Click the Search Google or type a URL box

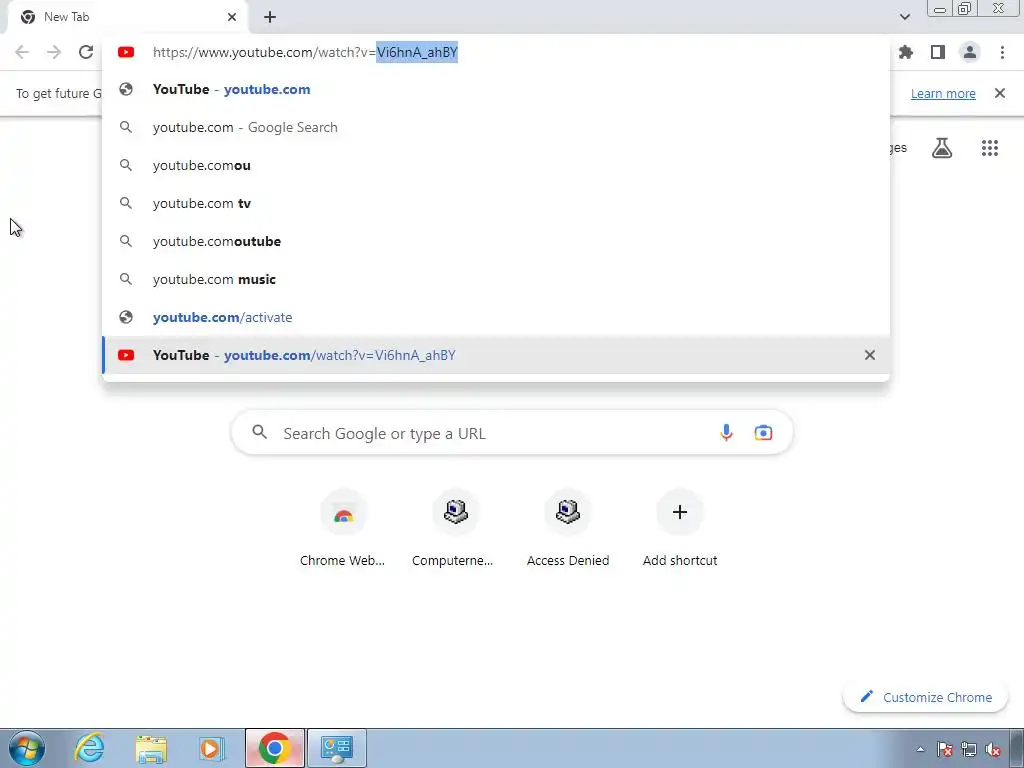512,432
